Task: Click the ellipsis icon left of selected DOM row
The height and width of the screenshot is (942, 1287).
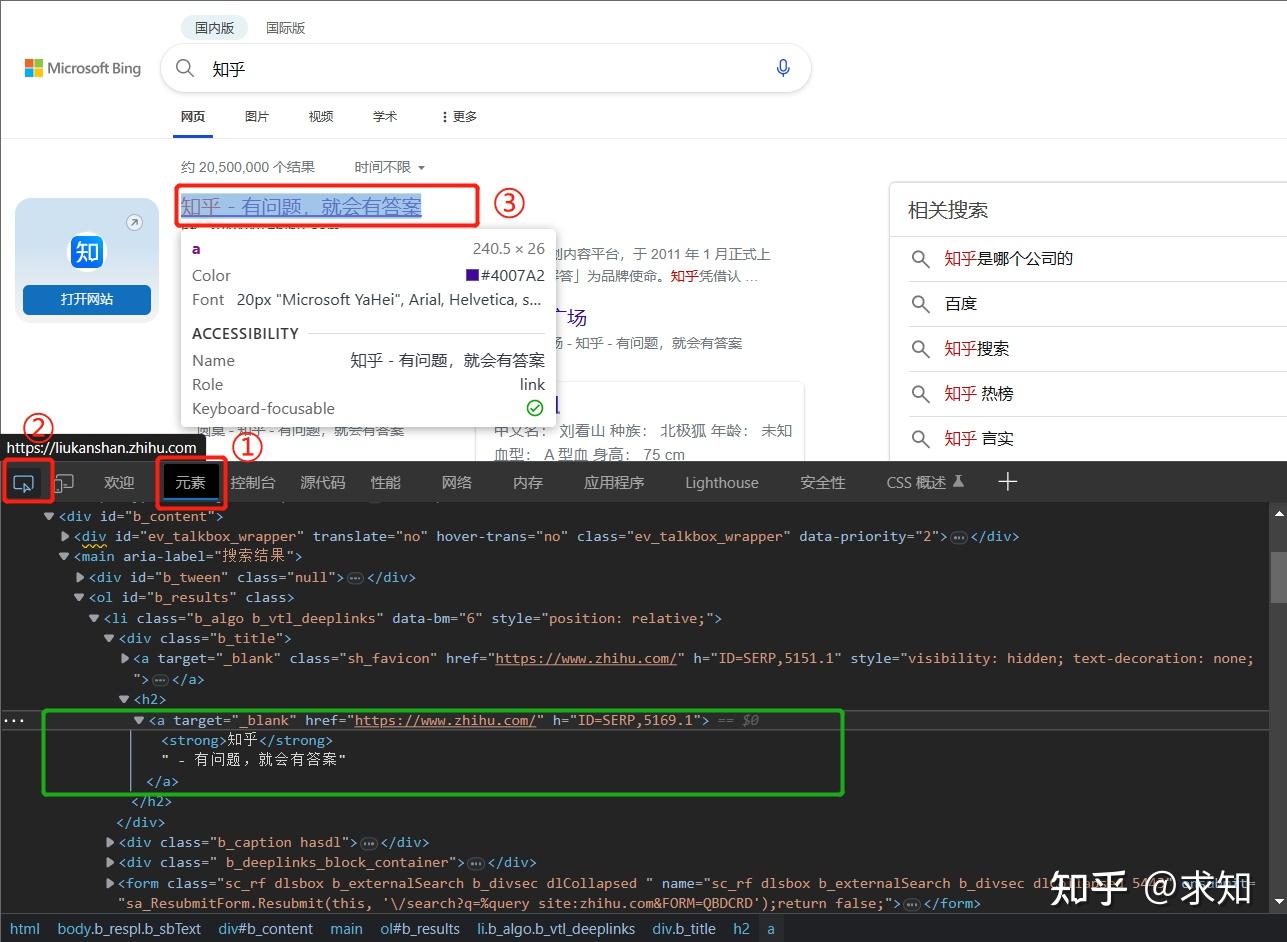Action: point(13,720)
